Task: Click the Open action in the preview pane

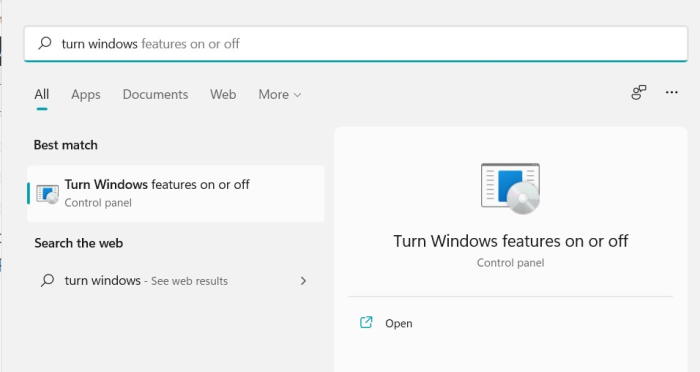Action: coord(386,323)
